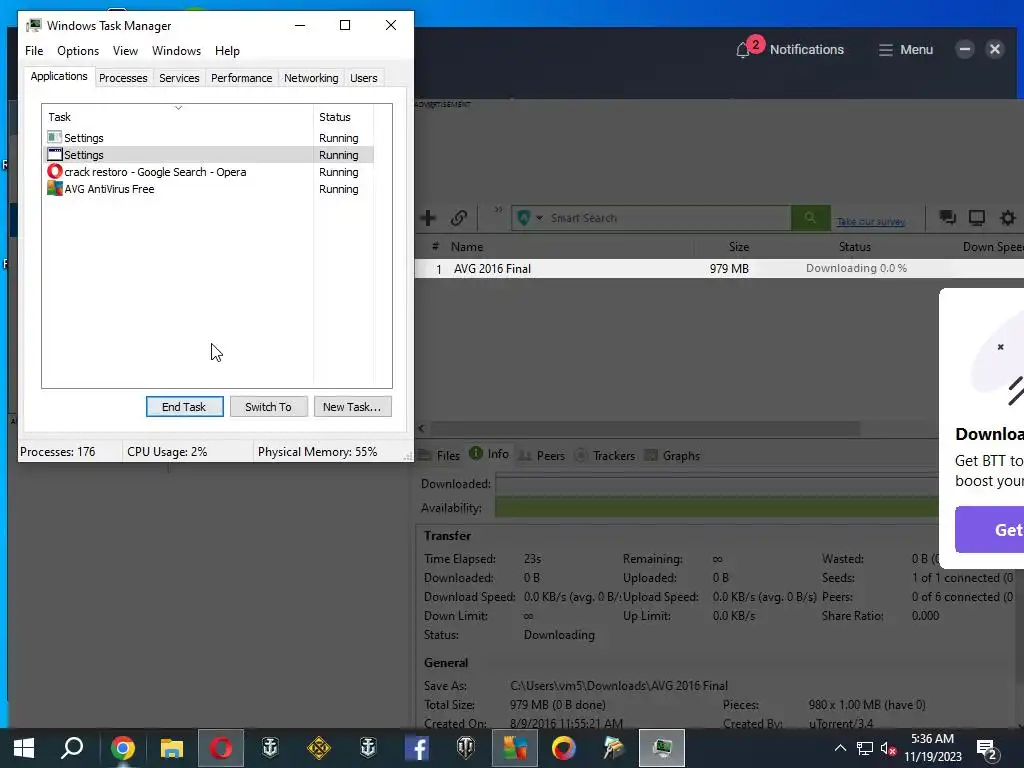Screen dimensions: 1024x768
Task: Open File Explorer from the taskbar
Action: (x=172, y=748)
